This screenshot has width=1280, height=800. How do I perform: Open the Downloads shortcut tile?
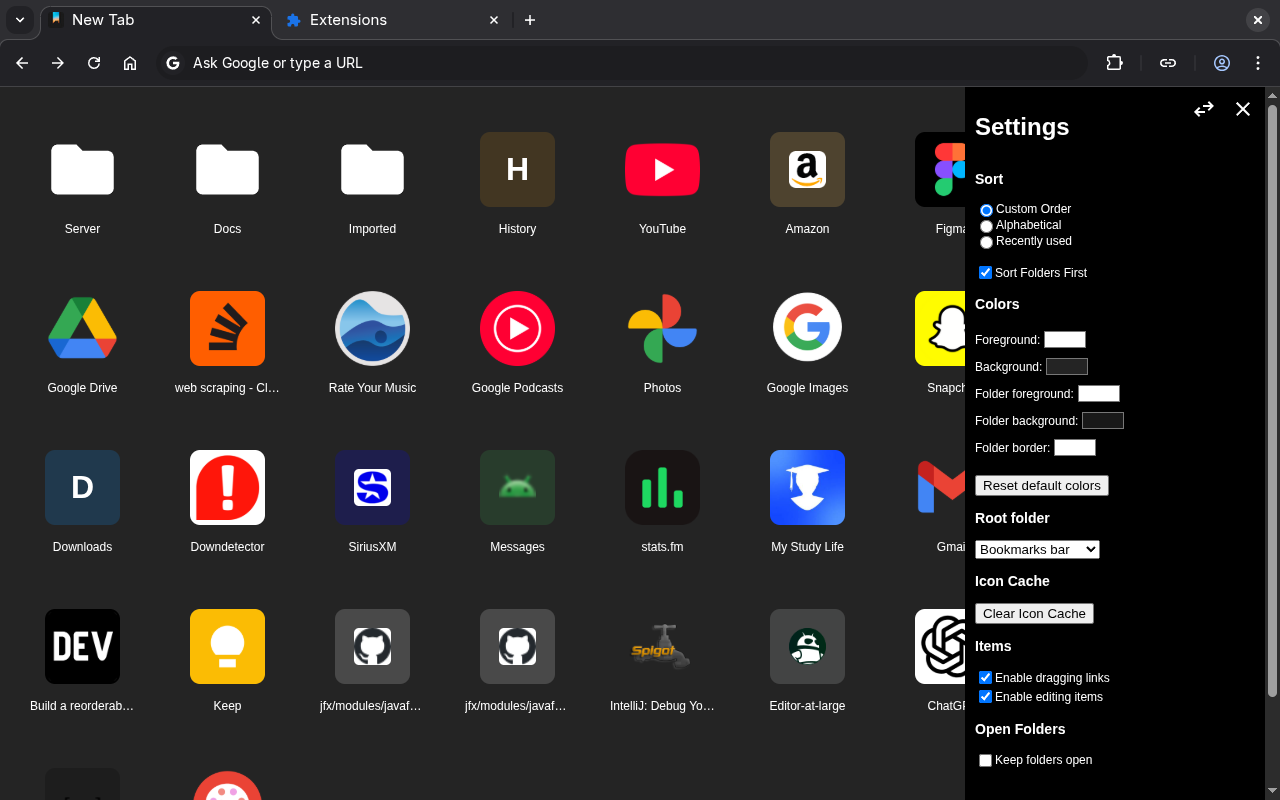click(x=82, y=488)
